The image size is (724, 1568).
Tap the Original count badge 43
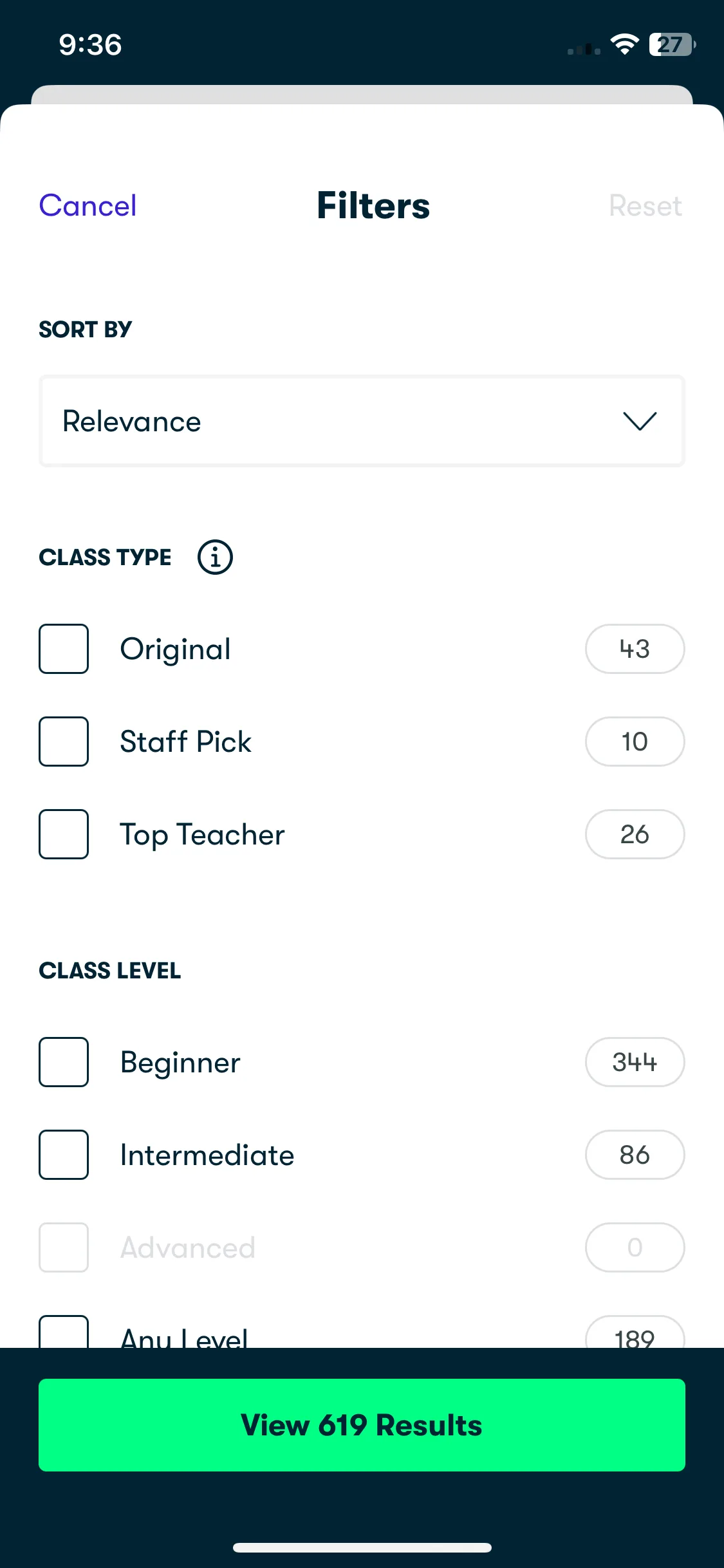[635, 649]
